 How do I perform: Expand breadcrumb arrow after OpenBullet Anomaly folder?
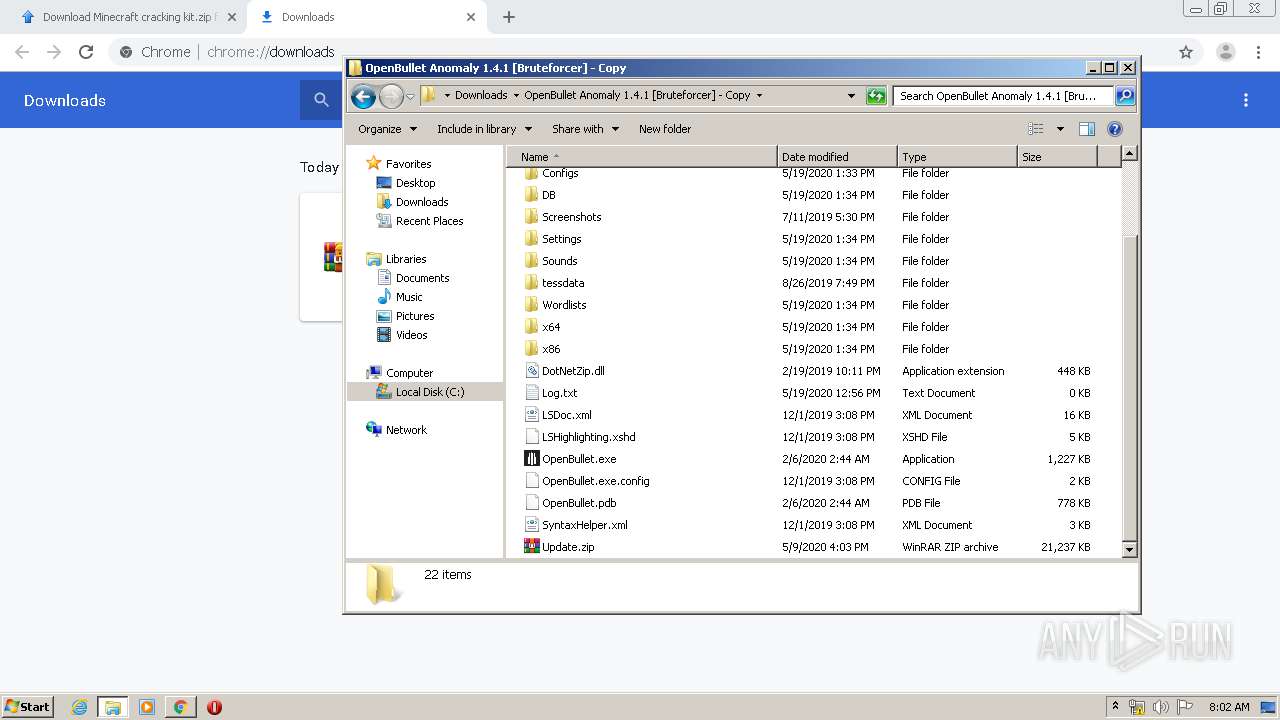[x=759, y=96]
